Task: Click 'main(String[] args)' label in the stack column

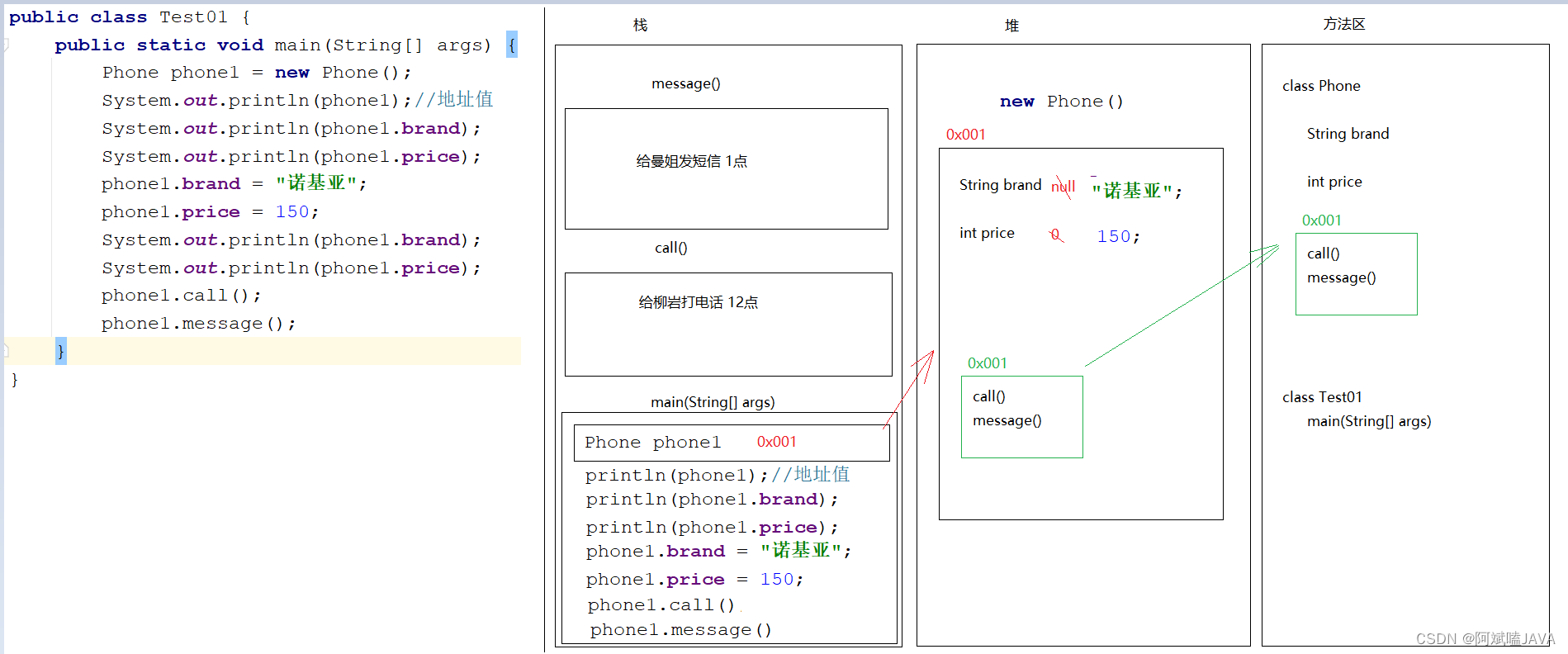Action: click(x=713, y=402)
